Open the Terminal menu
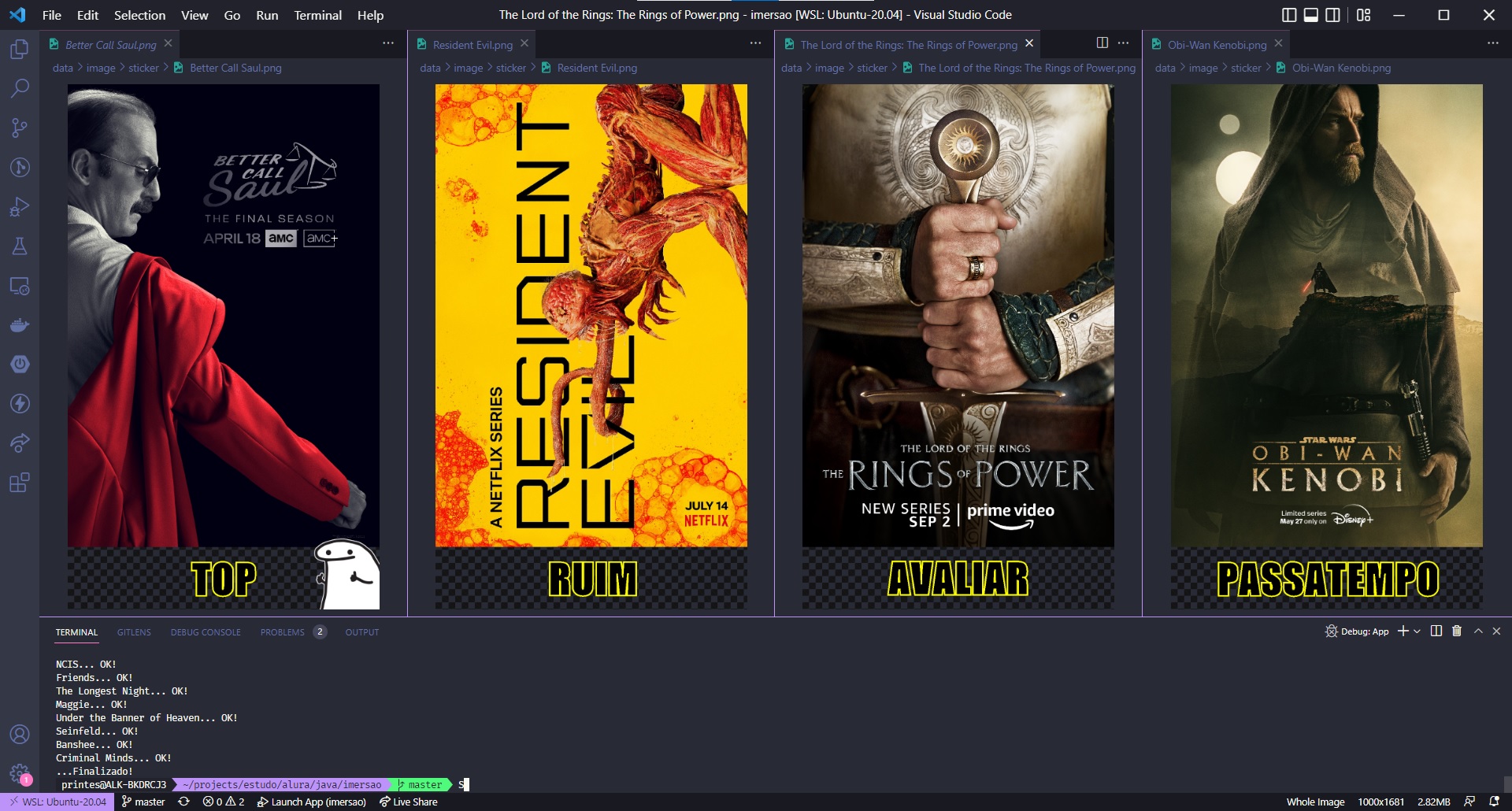 tap(317, 15)
